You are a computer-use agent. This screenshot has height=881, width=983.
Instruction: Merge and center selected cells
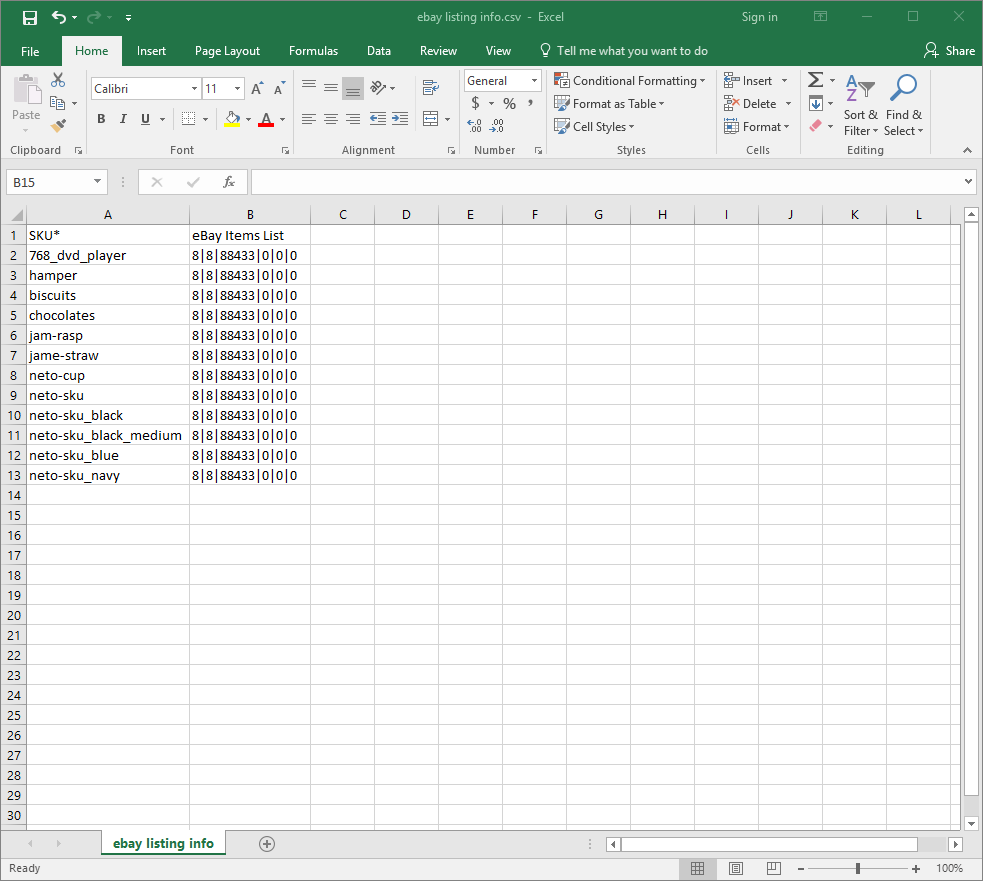(431, 119)
